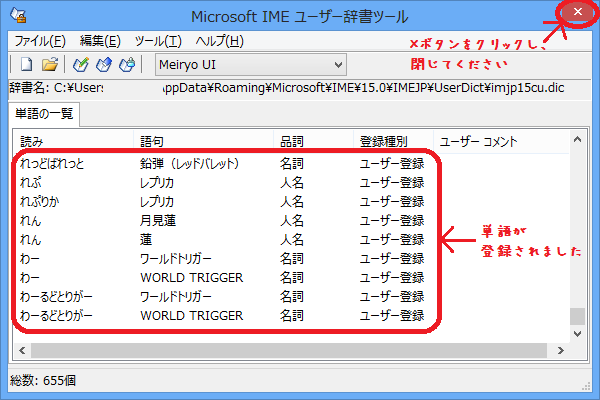Click the 辞書名 dictionary path text
Screen dimensions: 600x400
click(x=287, y=88)
